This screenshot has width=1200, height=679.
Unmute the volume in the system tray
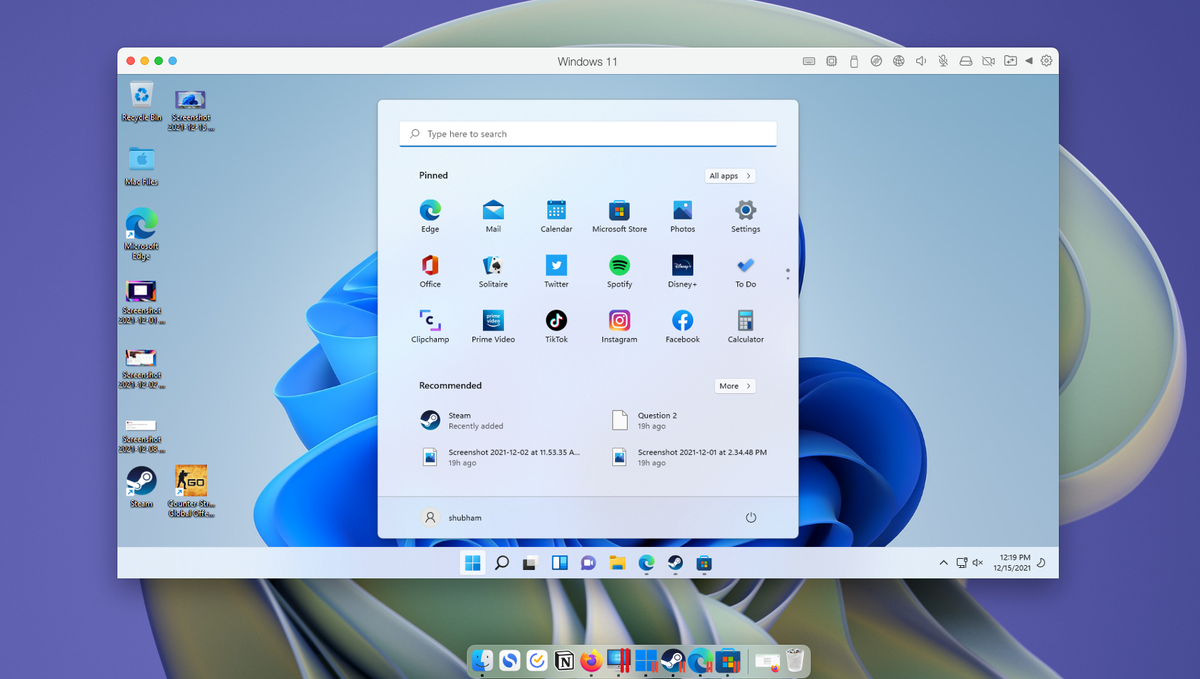(978, 563)
